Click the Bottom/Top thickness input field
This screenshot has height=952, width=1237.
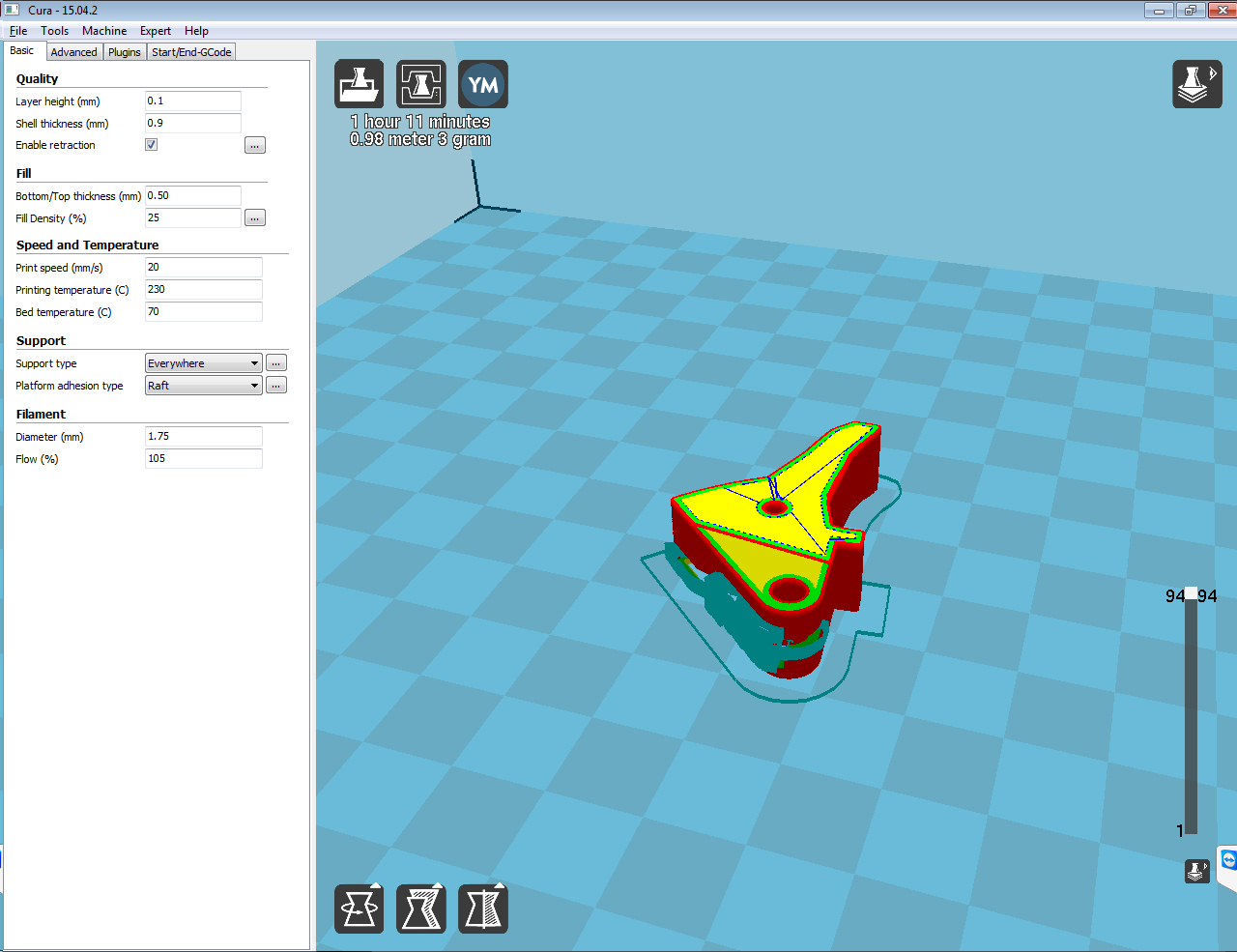(193, 196)
